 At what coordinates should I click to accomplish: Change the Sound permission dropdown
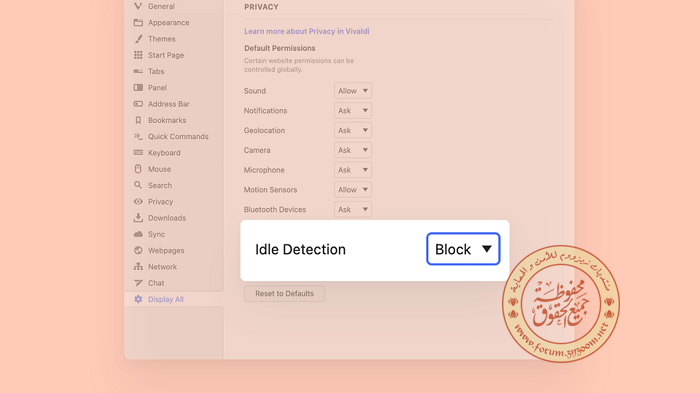point(353,91)
